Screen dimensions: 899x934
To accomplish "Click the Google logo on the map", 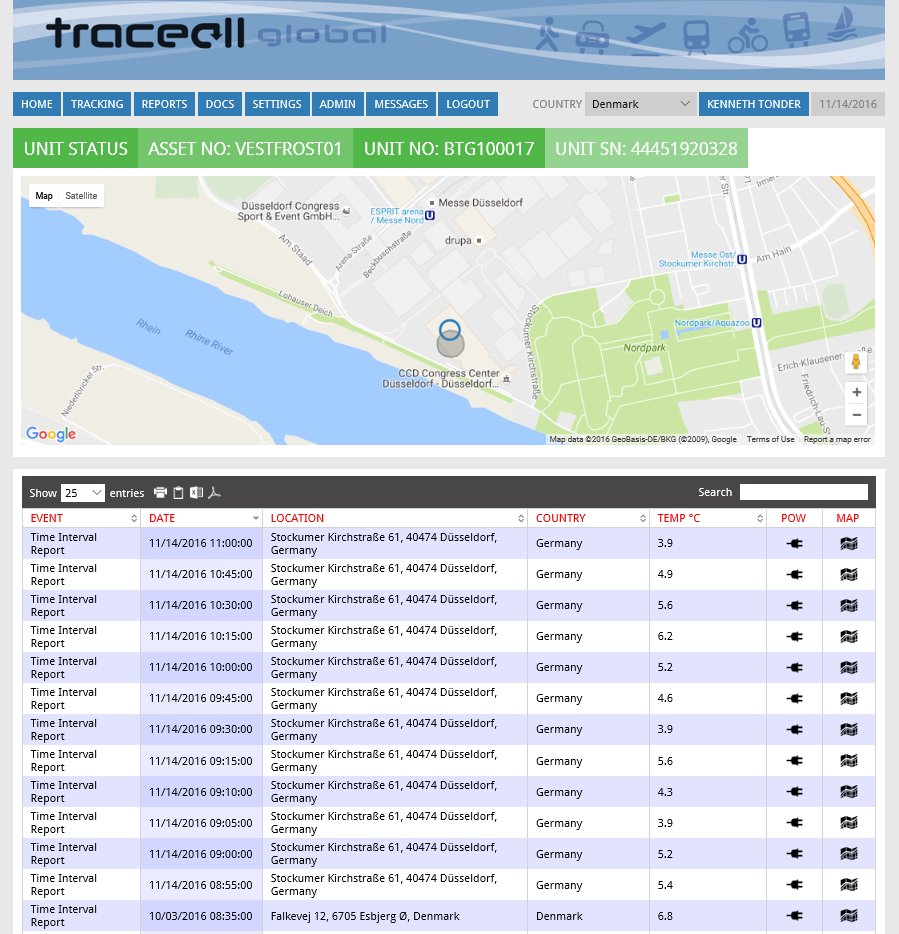I will click(x=51, y=434).
